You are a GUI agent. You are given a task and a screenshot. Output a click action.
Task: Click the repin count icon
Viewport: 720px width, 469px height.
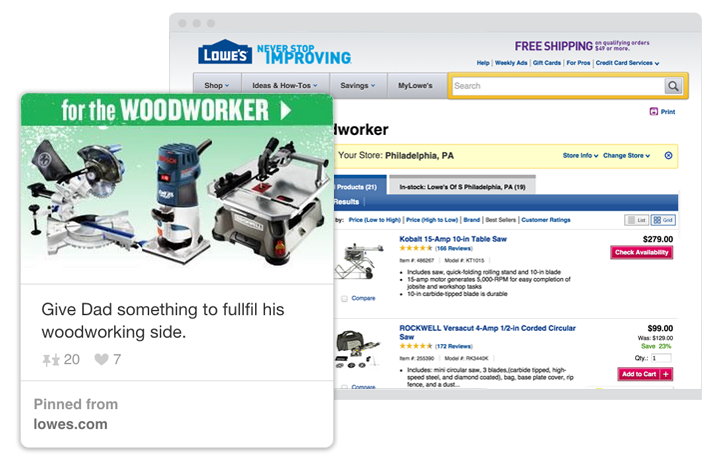coord(51,360)
